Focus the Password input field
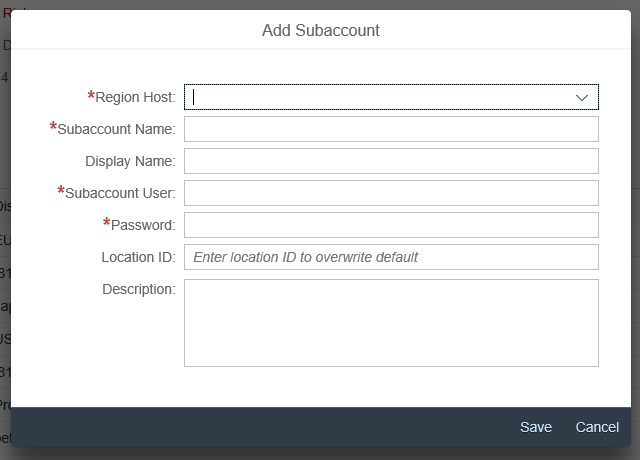The image size is (640, 460). pyautogui.click(x=391, y=225)
